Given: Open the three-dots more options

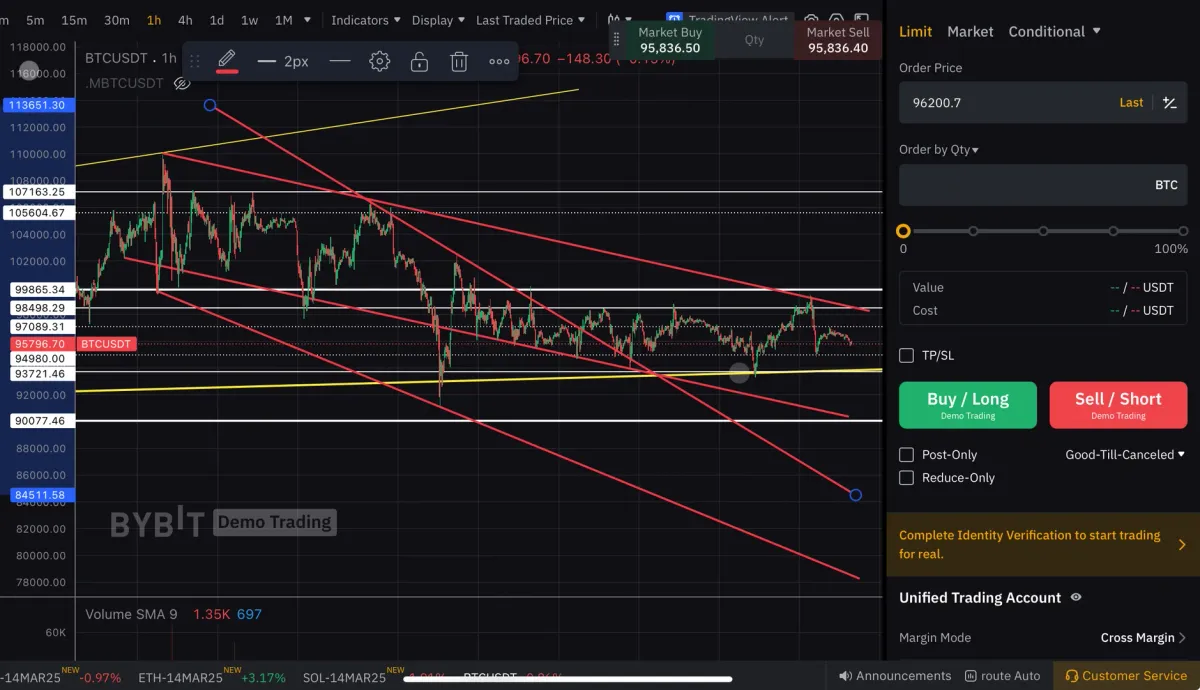Looking at the screenshot, I should click(x=499, y=61).
